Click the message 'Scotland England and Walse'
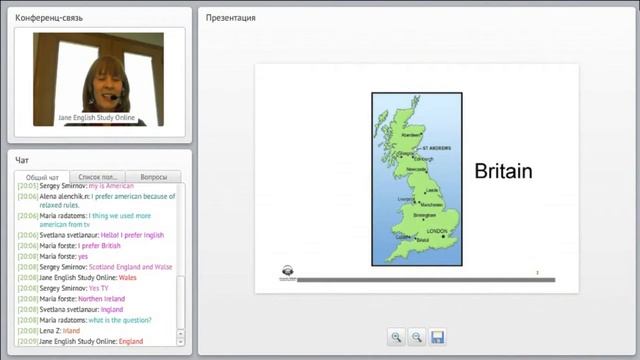 [x=131, y=267]
